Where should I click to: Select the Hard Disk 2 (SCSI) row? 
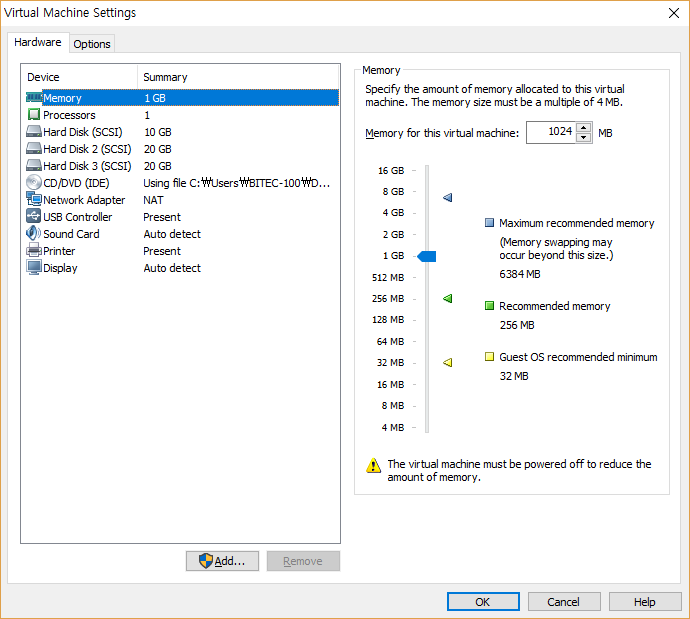click(182, 149)
